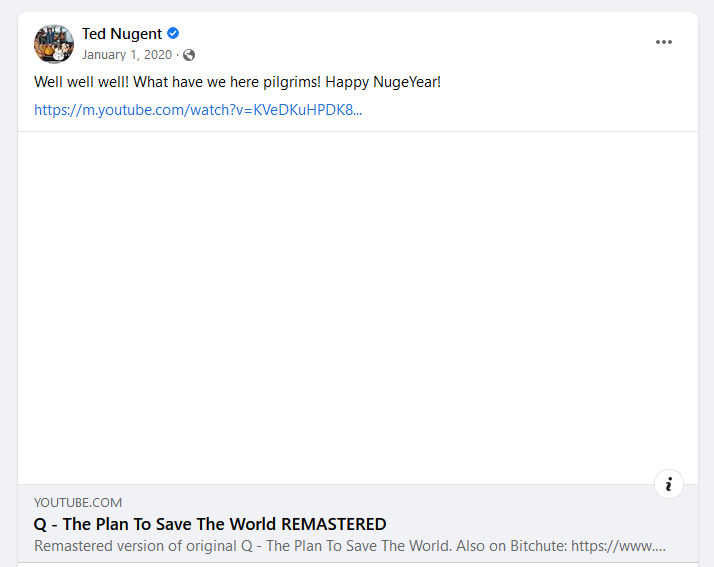Click the public globe audience icon

[189, 55]
